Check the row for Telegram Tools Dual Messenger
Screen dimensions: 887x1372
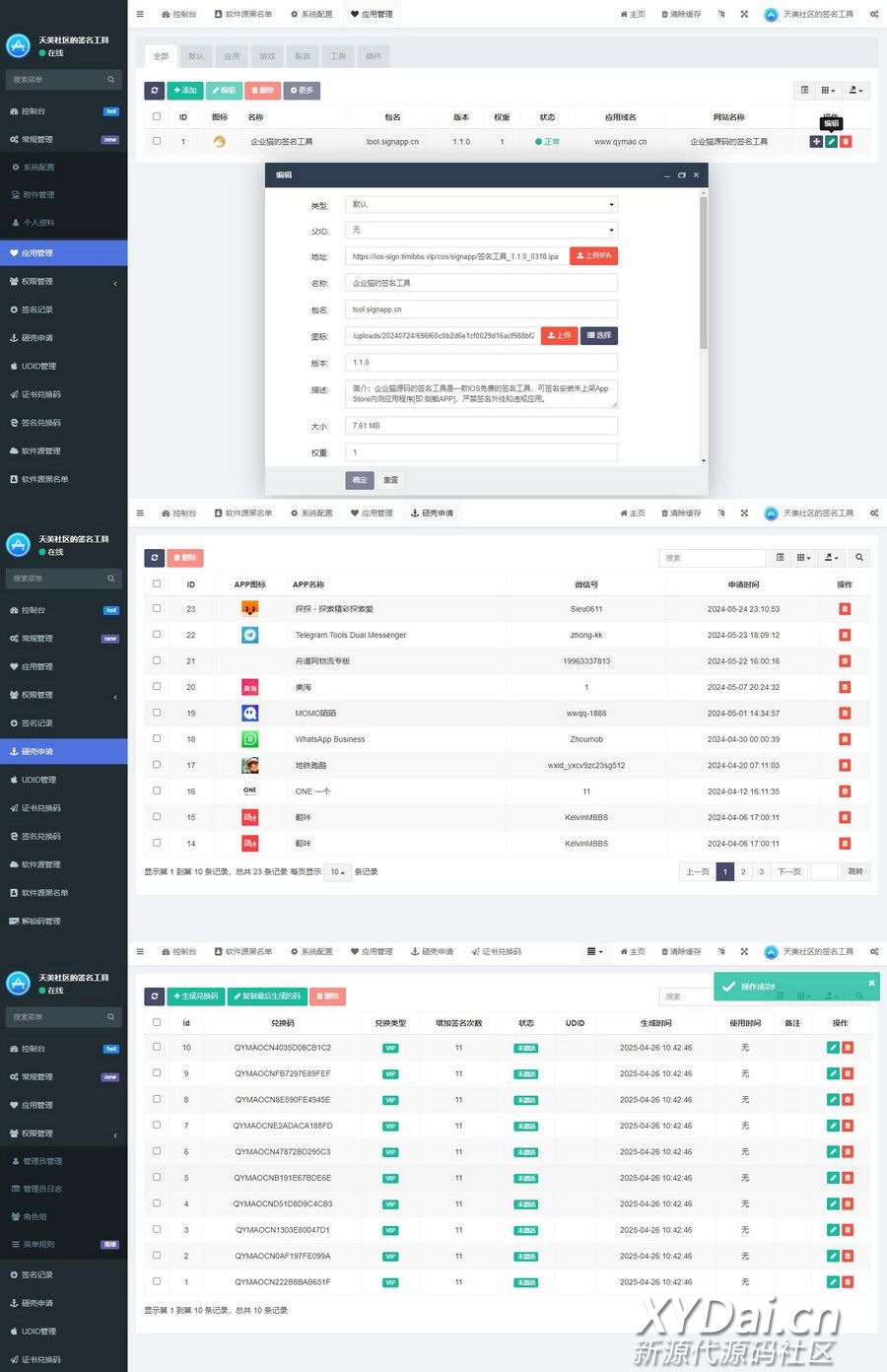(x=157, y=635)
